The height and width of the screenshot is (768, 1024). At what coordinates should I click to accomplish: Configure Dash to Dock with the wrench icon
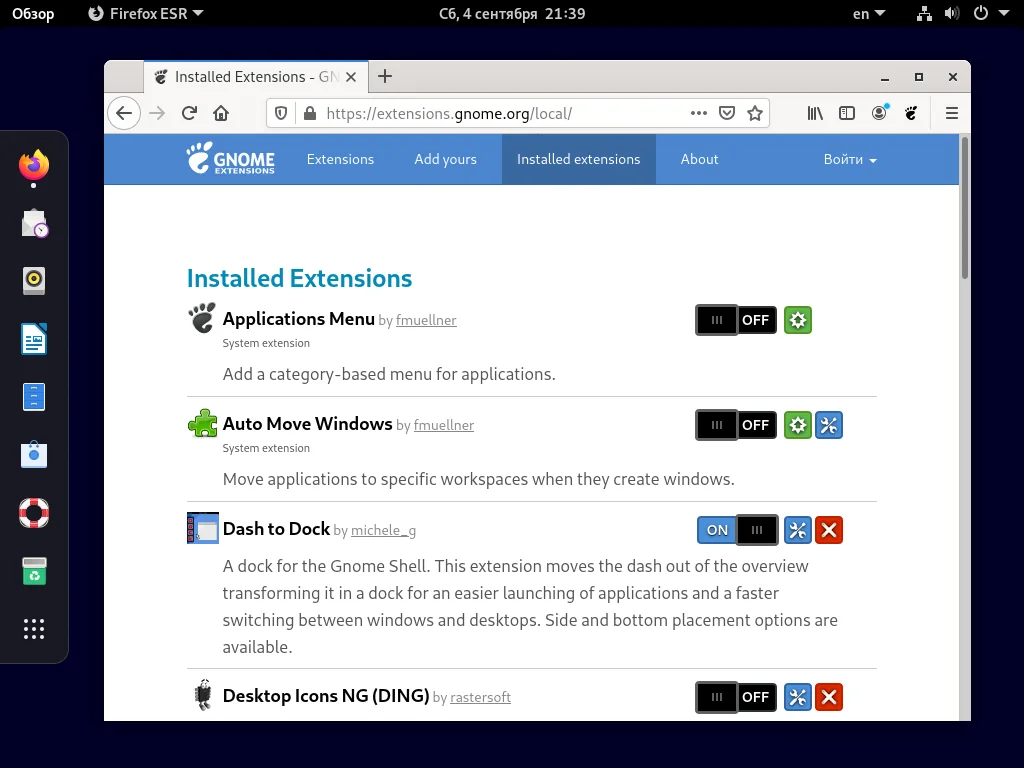pyautogui.click(x=797, y=530)
